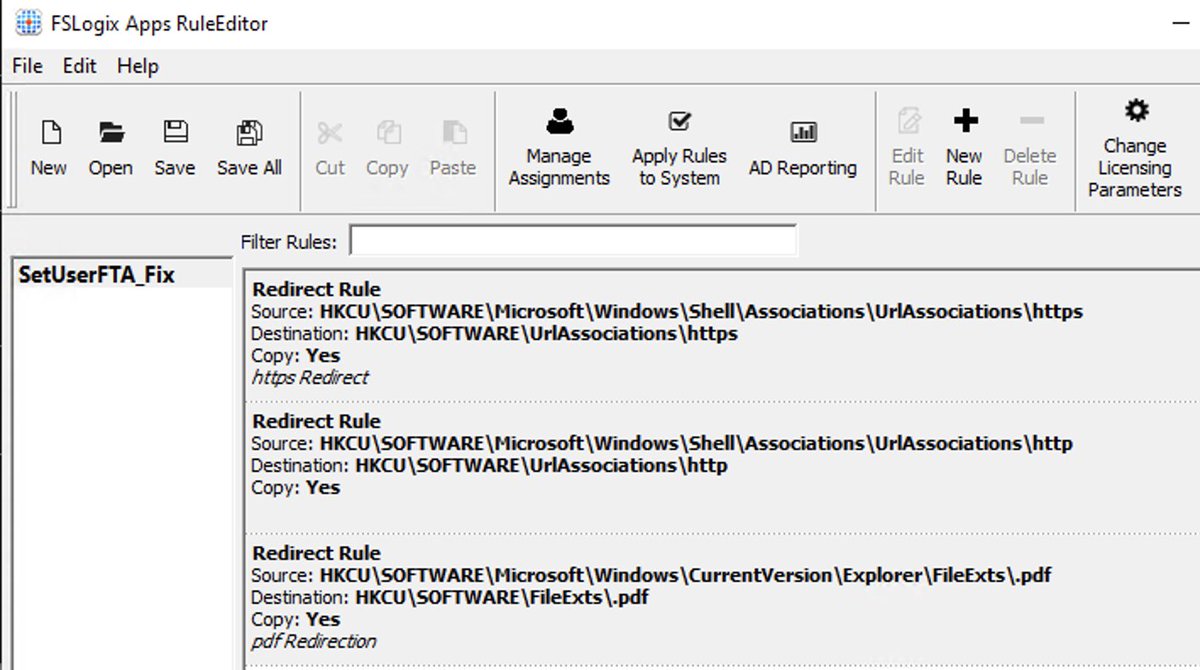
Task: Add a rule with the New Rule plus icon
Action: click(965, 122)
